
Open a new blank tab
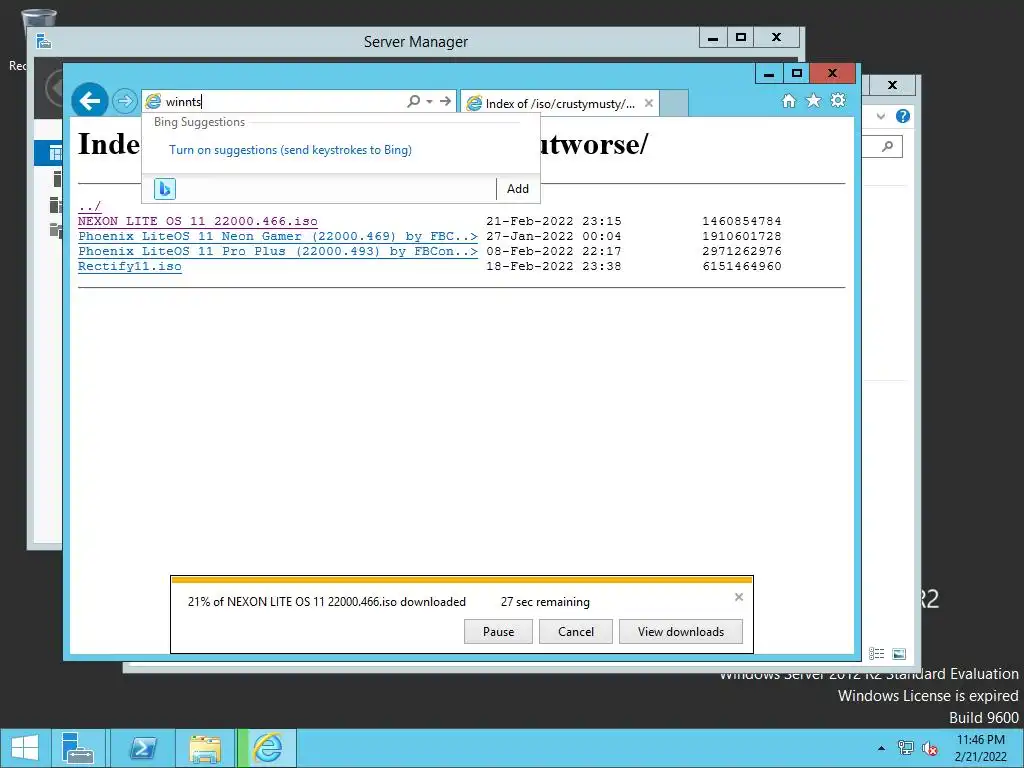tap(674, 103)
